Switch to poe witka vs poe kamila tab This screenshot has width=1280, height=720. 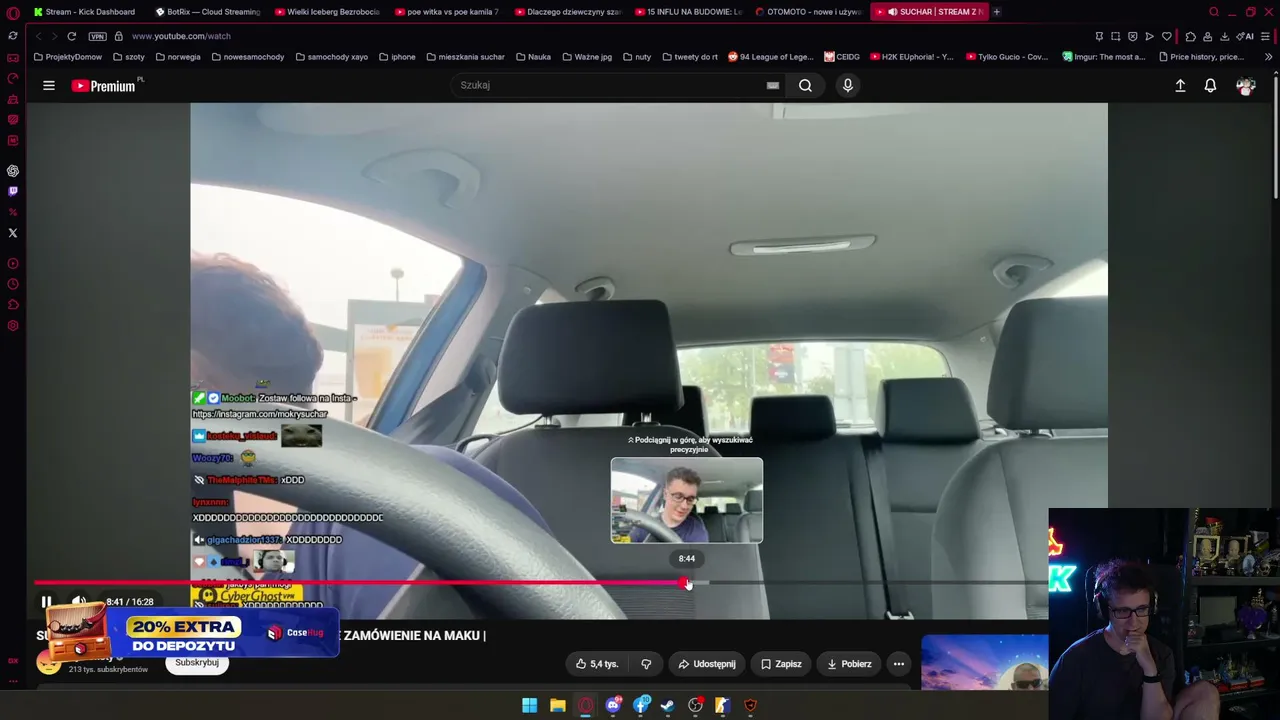pyautogui.click(x=448, y=12)
